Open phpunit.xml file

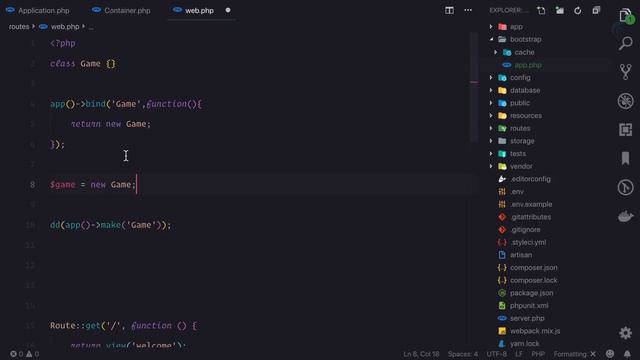pos(529,305)
